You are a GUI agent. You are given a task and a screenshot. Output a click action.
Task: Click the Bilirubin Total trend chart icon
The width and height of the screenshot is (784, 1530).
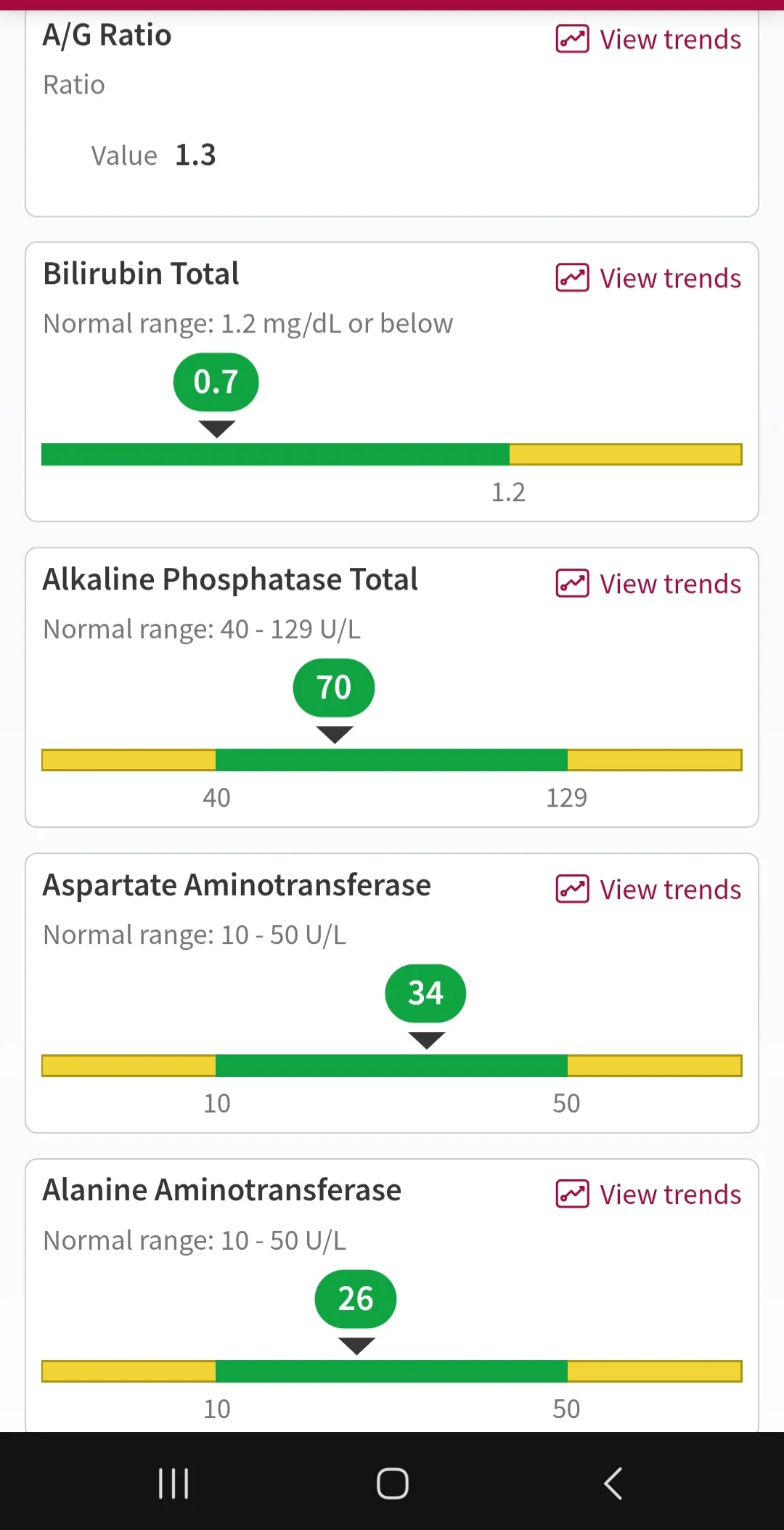[x=572, y=278]
